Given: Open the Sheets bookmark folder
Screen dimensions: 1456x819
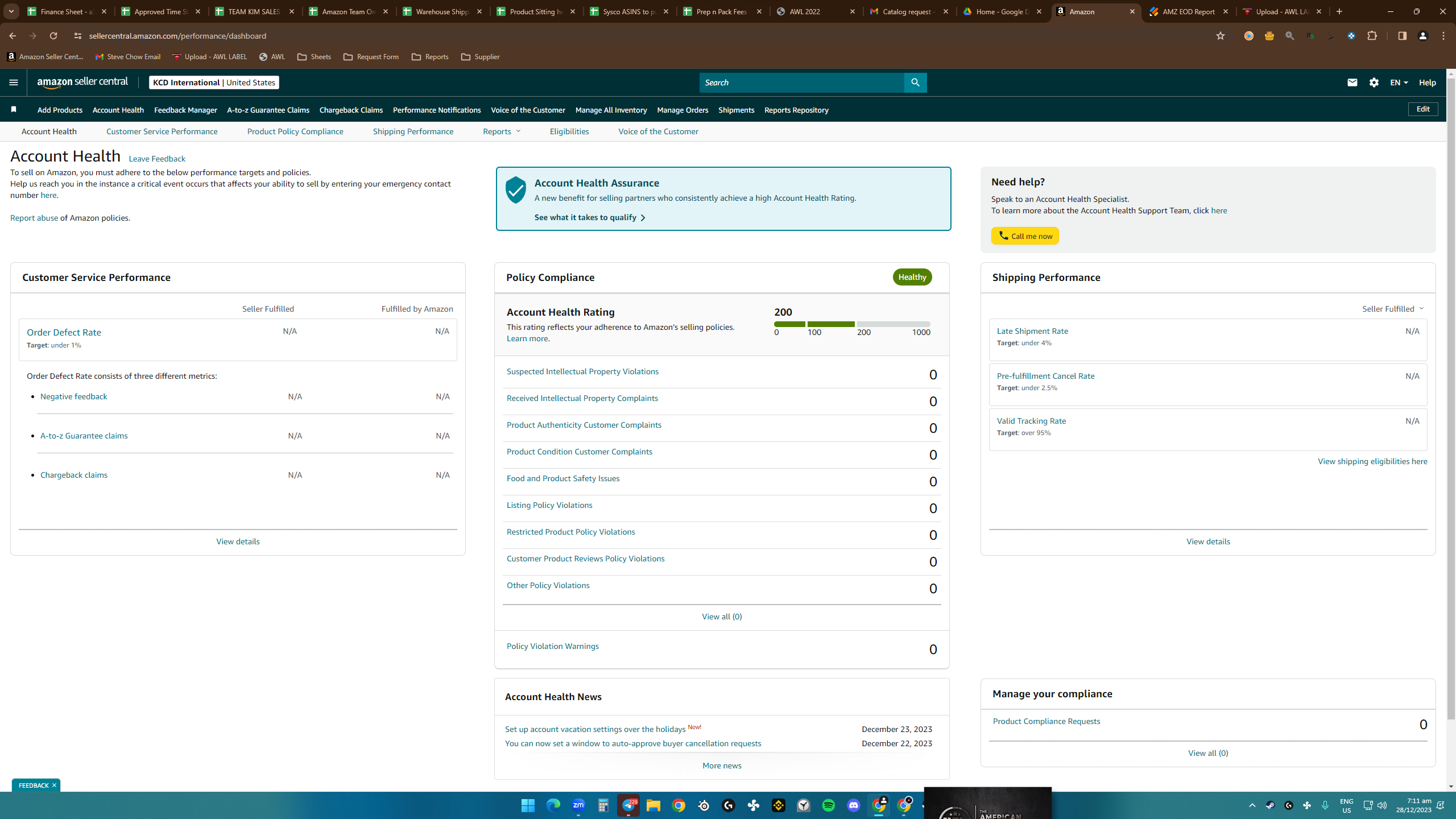Looking at the screenshot, I should click(314, 57).
